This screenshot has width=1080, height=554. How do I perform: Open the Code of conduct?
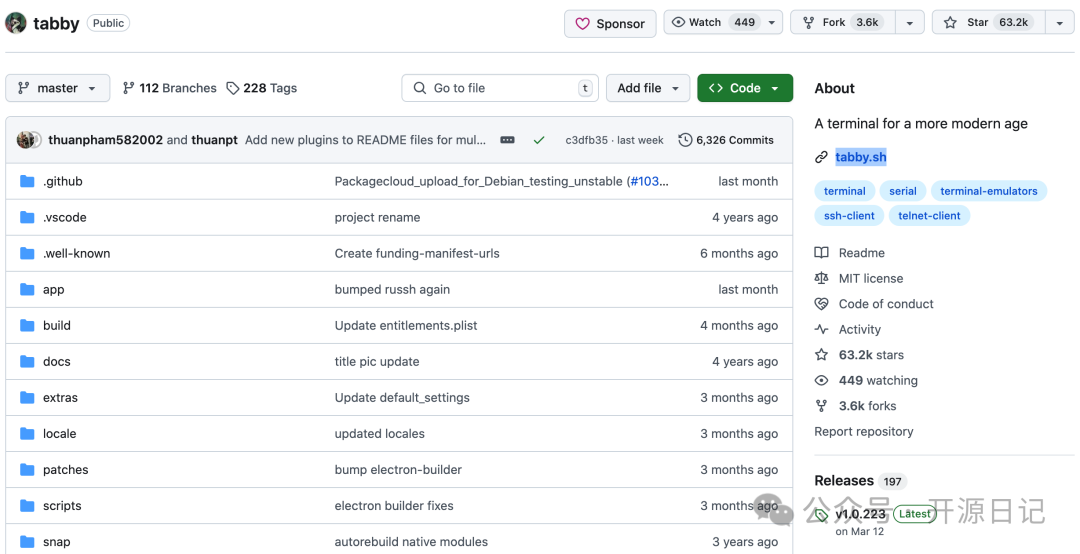(x=874, y=304)
